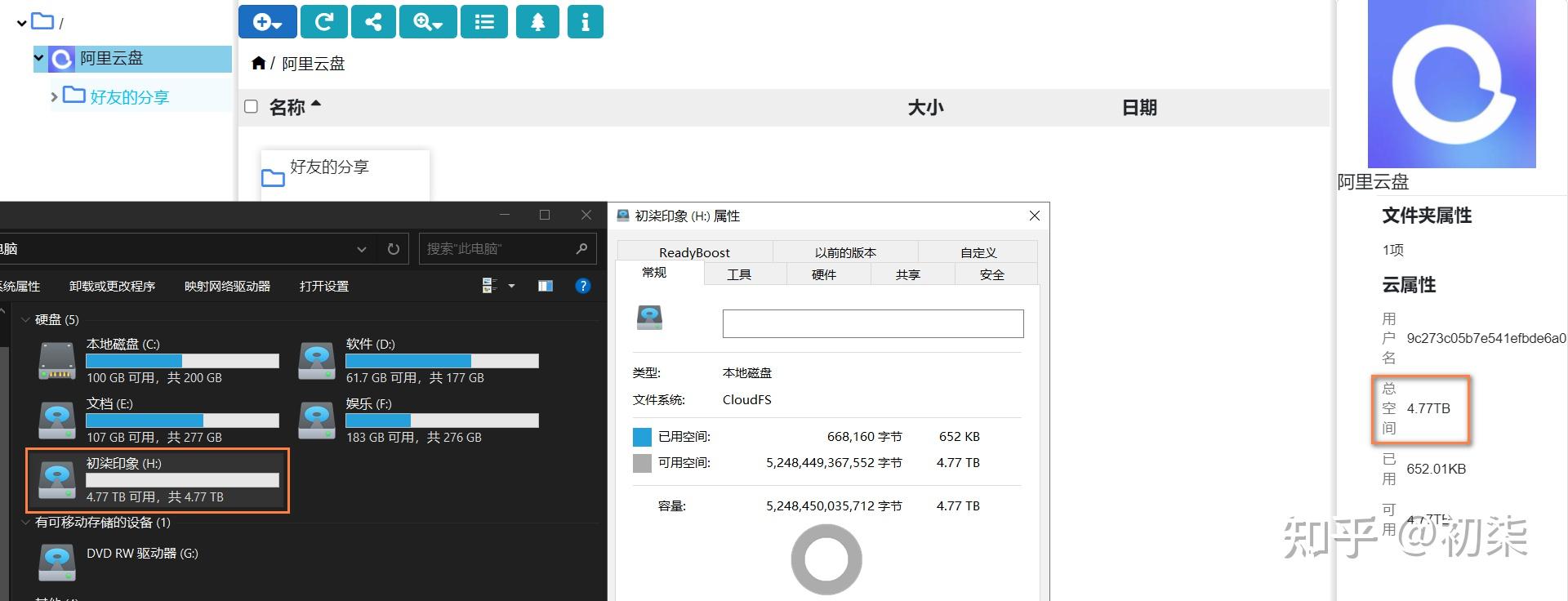Image resolution: width=1568 pixels, height=601 pixels.
Task: Select the 软件 (D:) drive
Action: 419,360
